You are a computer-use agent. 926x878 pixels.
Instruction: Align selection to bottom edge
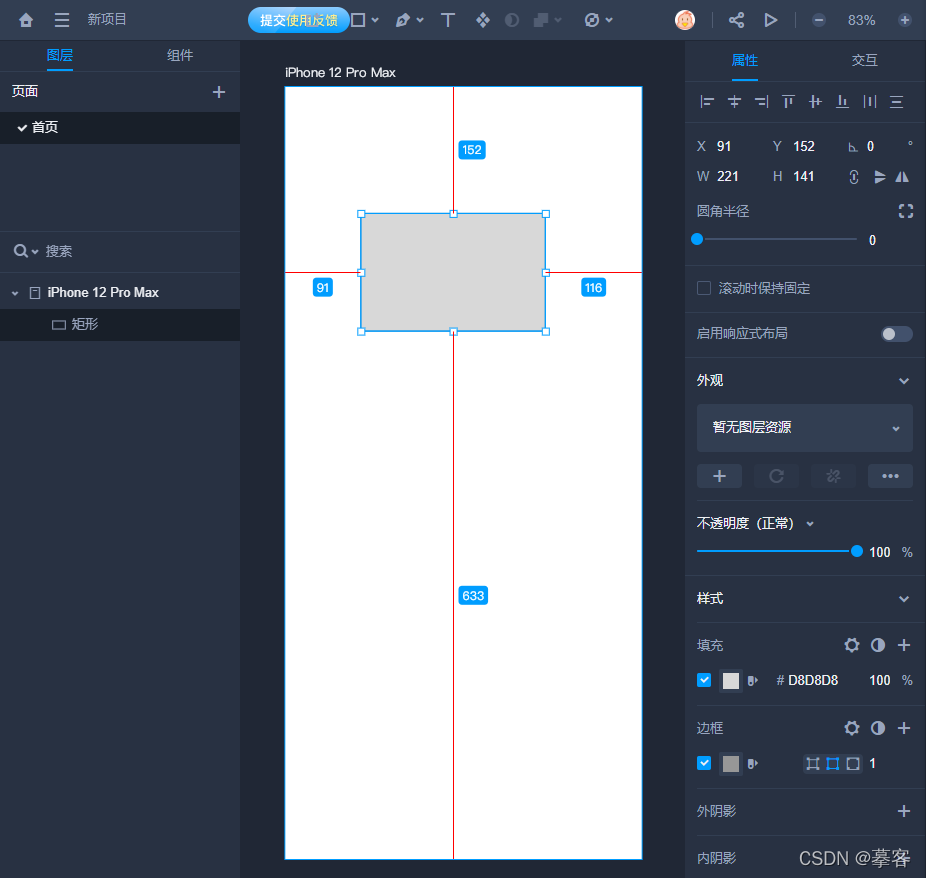click(843, 102)
